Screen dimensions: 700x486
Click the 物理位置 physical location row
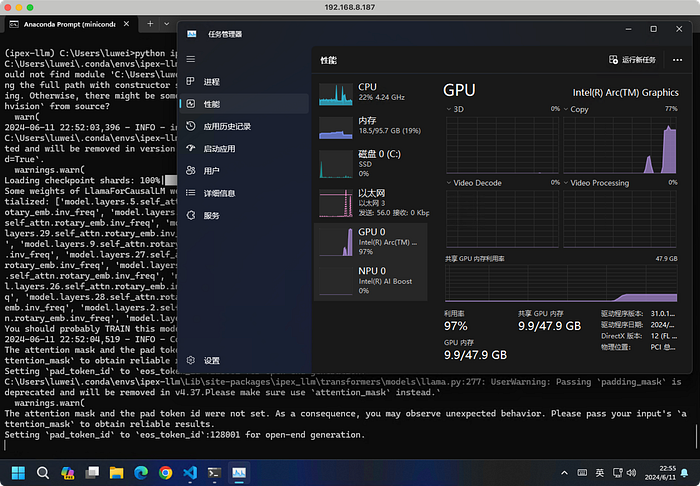pos(638,347)
